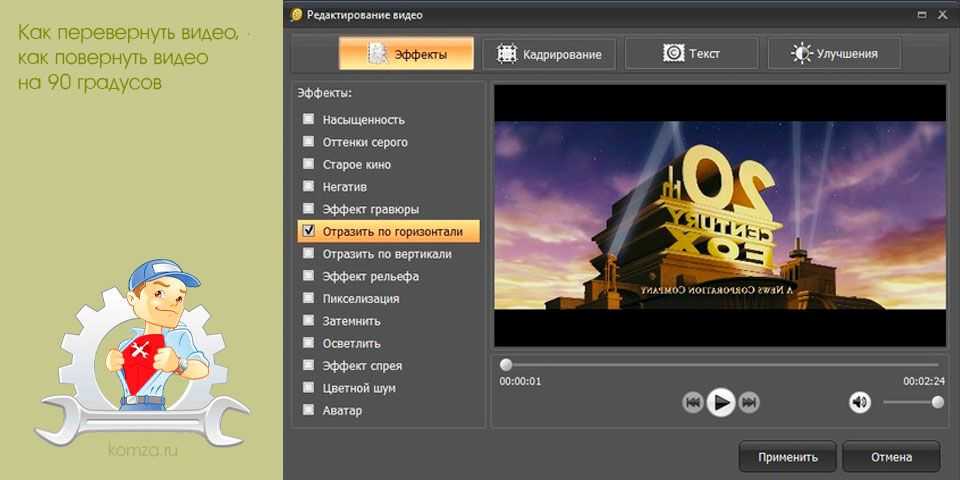Enable the Эффект гравюры checkbox
The height and width of the screenshot is (480, 960).
[309, 209]
